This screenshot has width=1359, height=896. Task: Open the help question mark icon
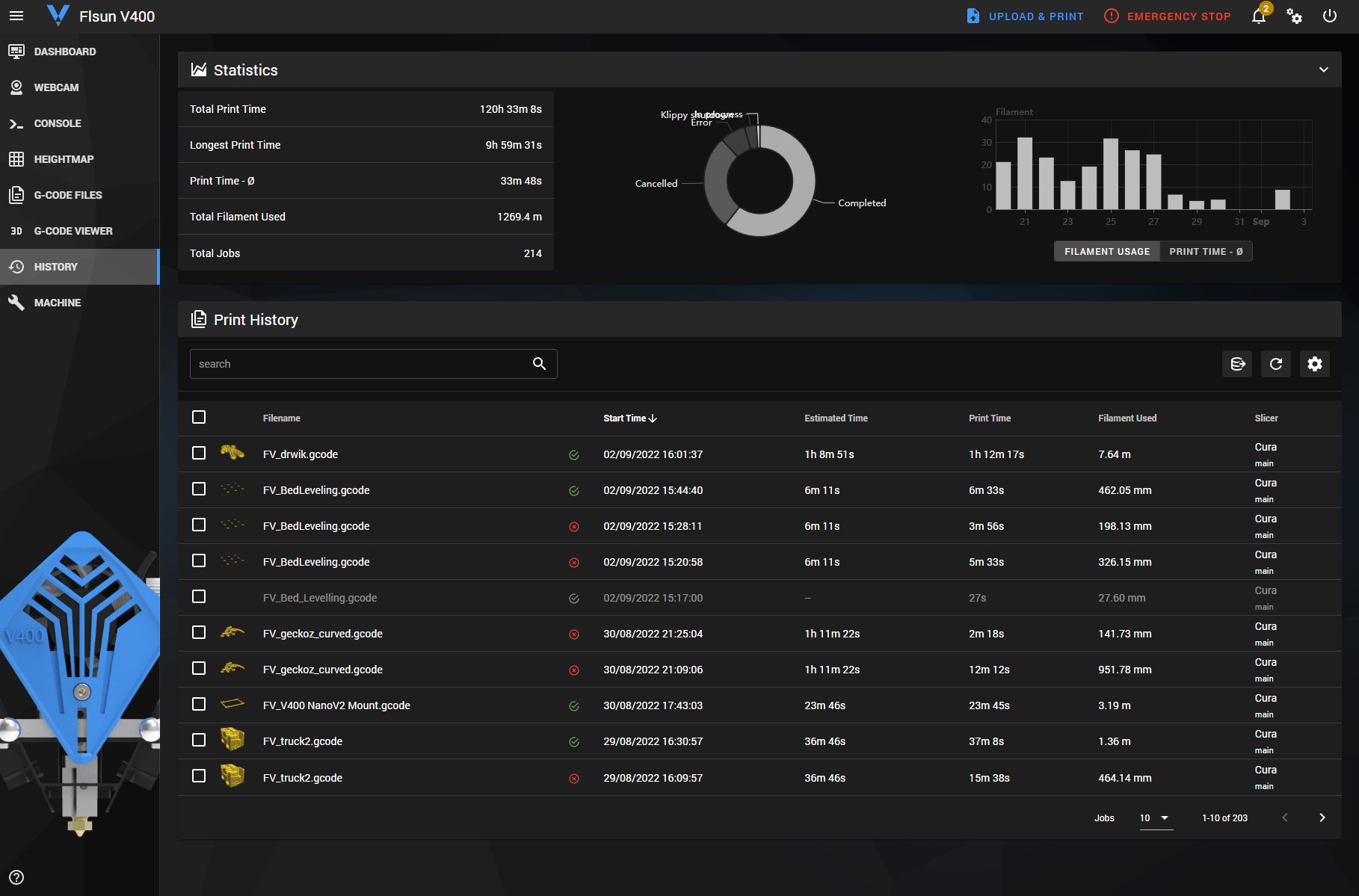click(16, 877)
